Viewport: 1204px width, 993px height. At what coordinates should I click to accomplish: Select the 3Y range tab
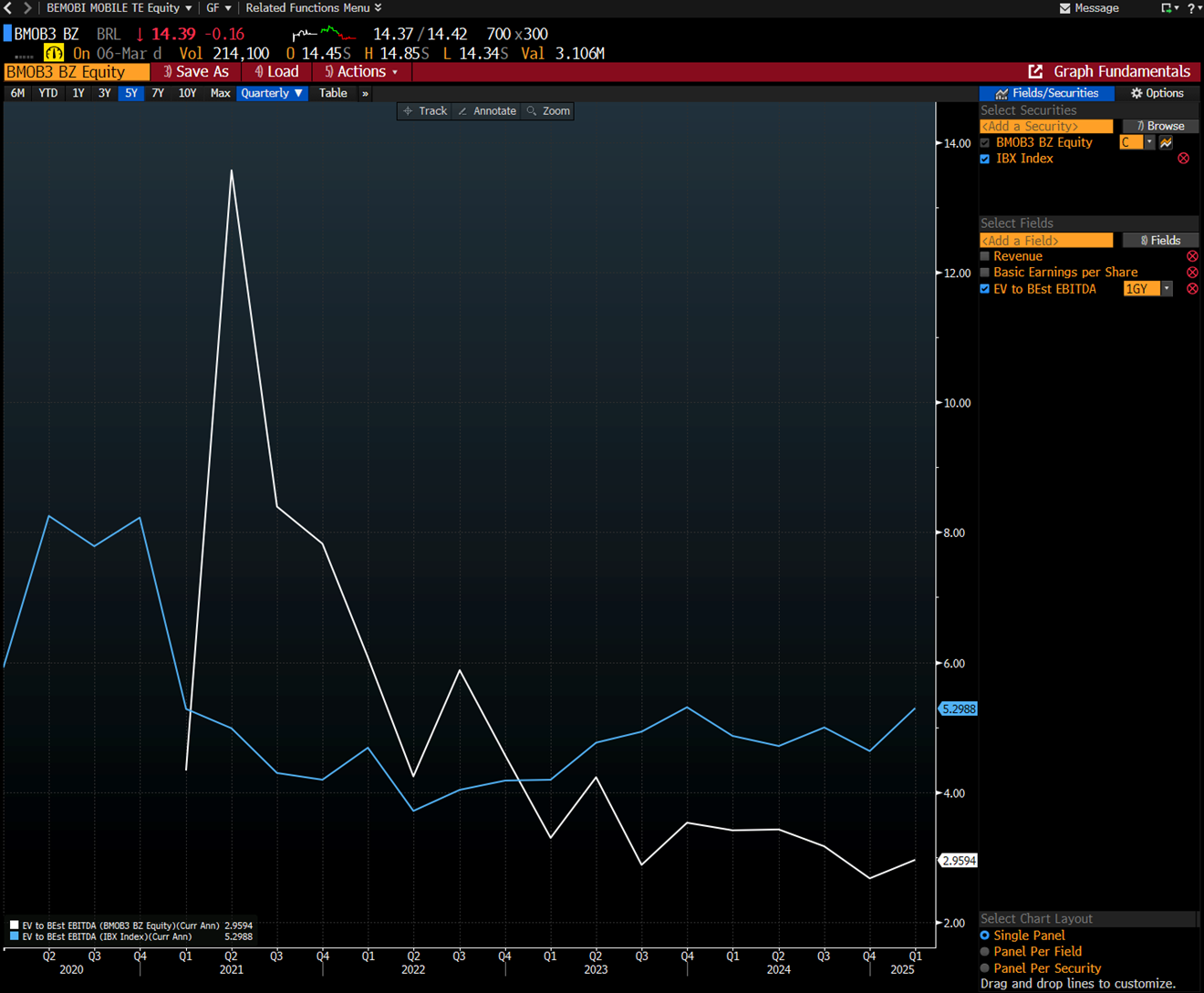coord(105,93)
